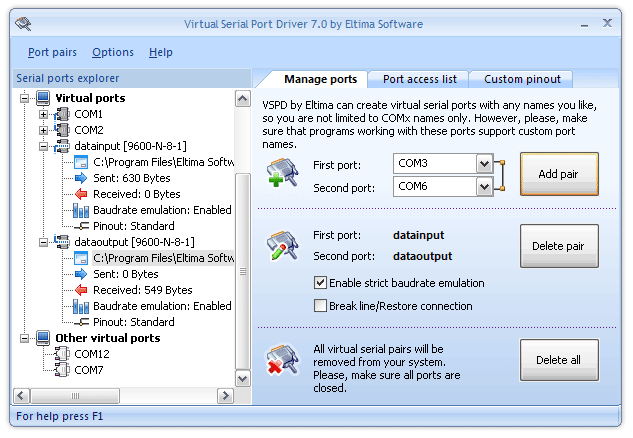Viewport: 633px width, 438px height.
Task: Expand the COM2 tree node
Action: click(43, 130)
